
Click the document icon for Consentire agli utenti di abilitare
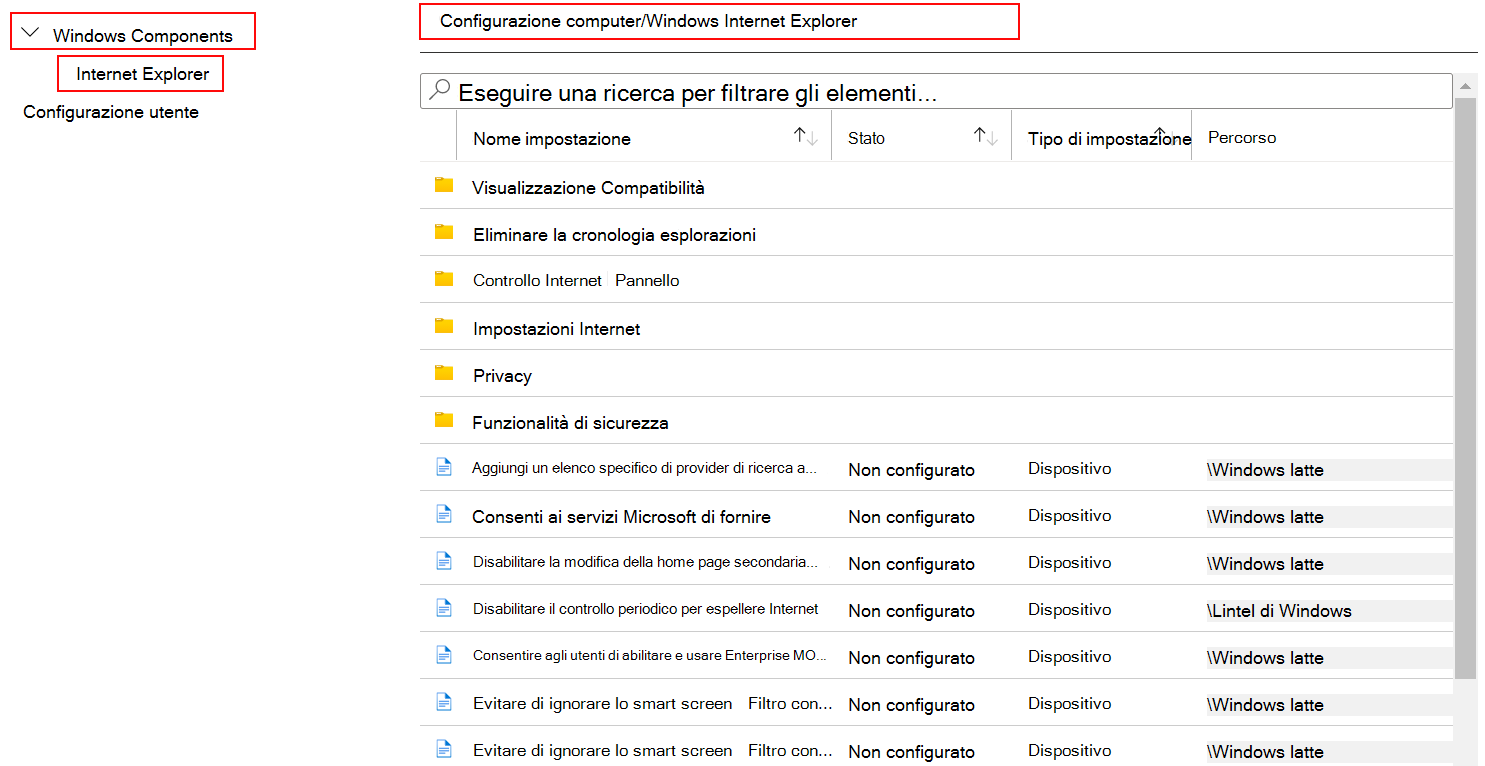tap(444, 655)
